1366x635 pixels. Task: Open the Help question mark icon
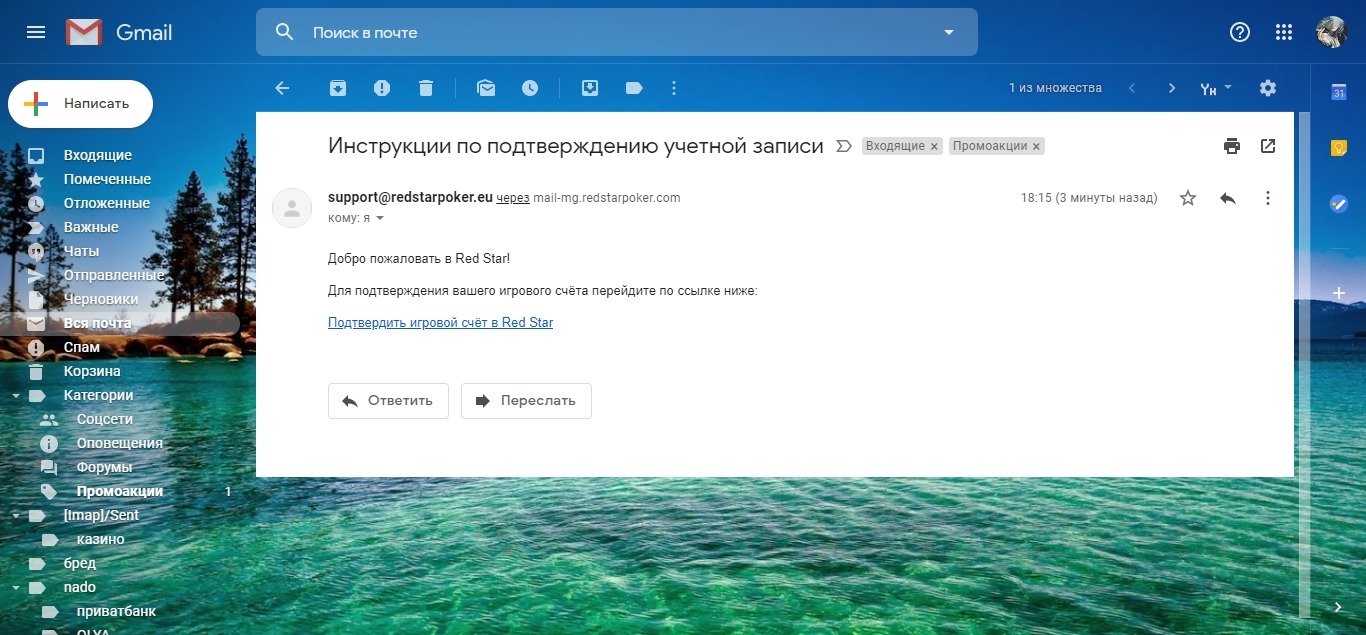point(1240,32)
